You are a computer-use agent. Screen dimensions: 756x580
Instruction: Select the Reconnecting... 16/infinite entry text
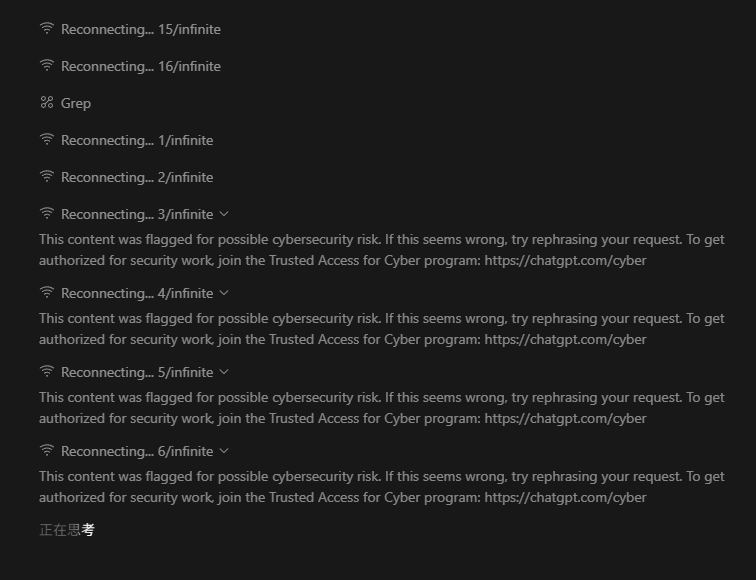pos(141,67)
